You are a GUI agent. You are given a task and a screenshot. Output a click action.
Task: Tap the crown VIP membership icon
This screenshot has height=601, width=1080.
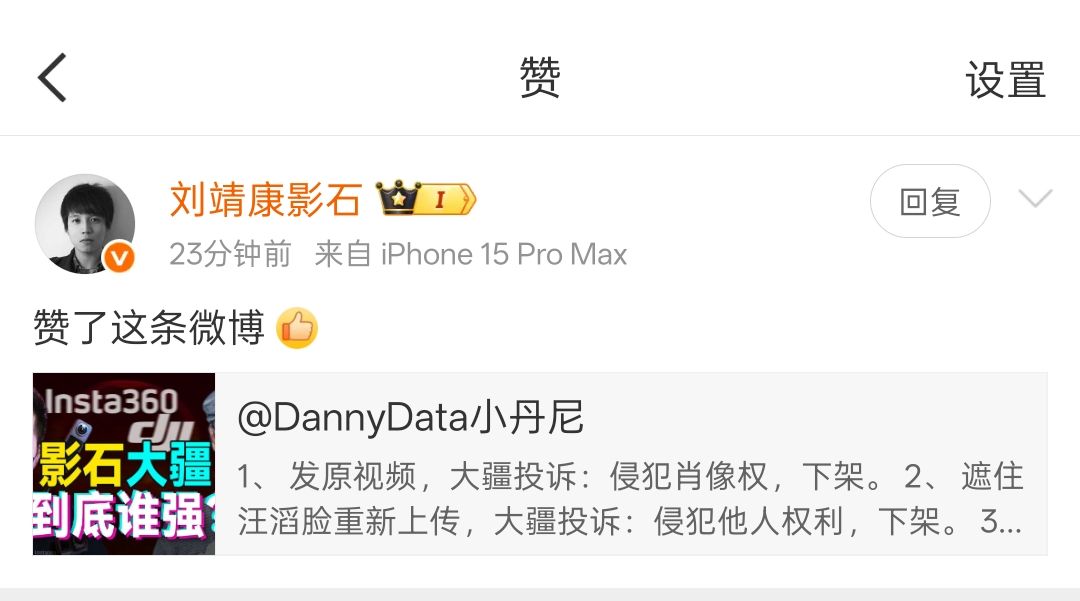[398, 198]
